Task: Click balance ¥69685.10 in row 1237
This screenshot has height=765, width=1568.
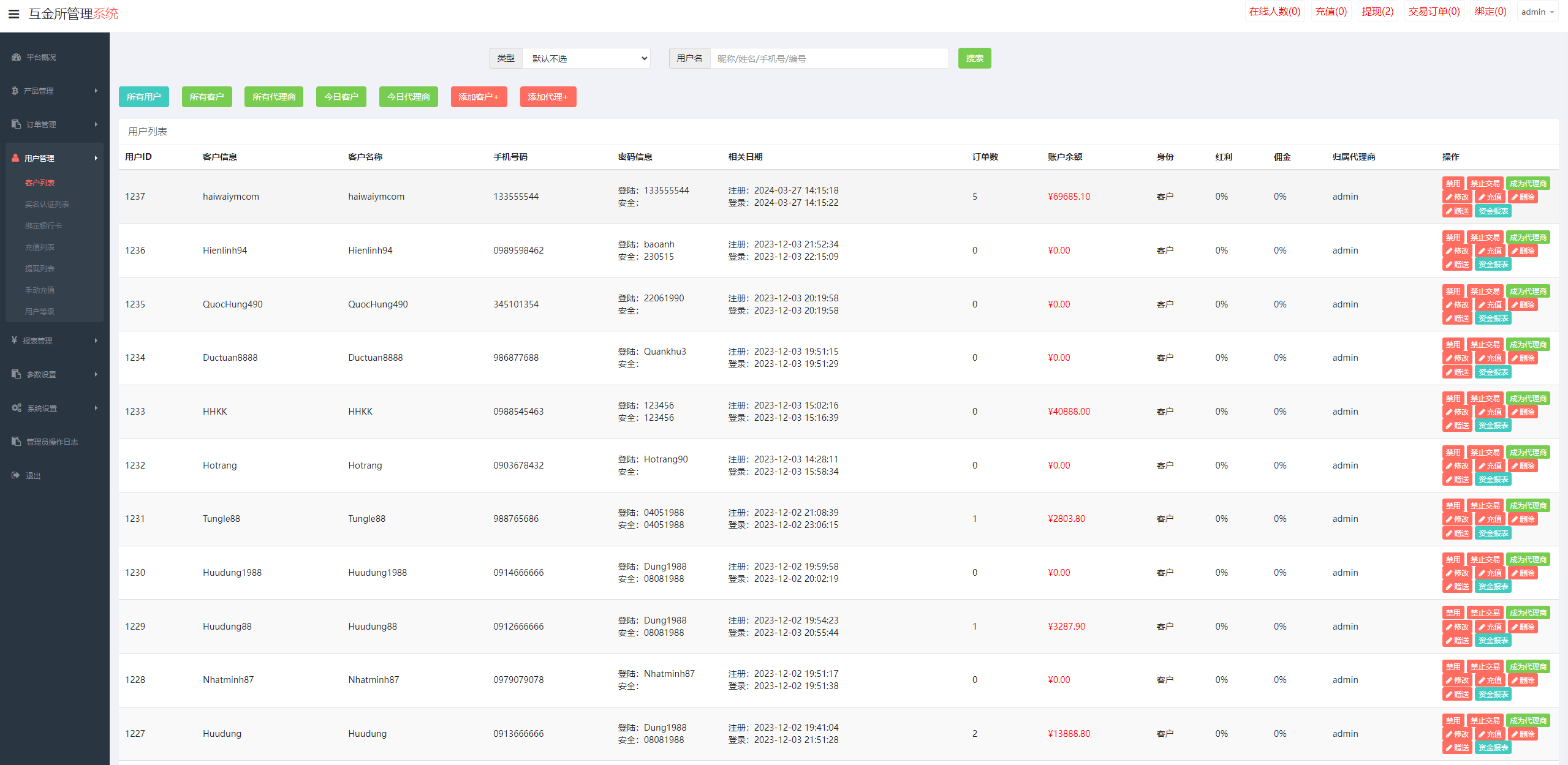Action: pyautogui.click(x=1069, y=197)
